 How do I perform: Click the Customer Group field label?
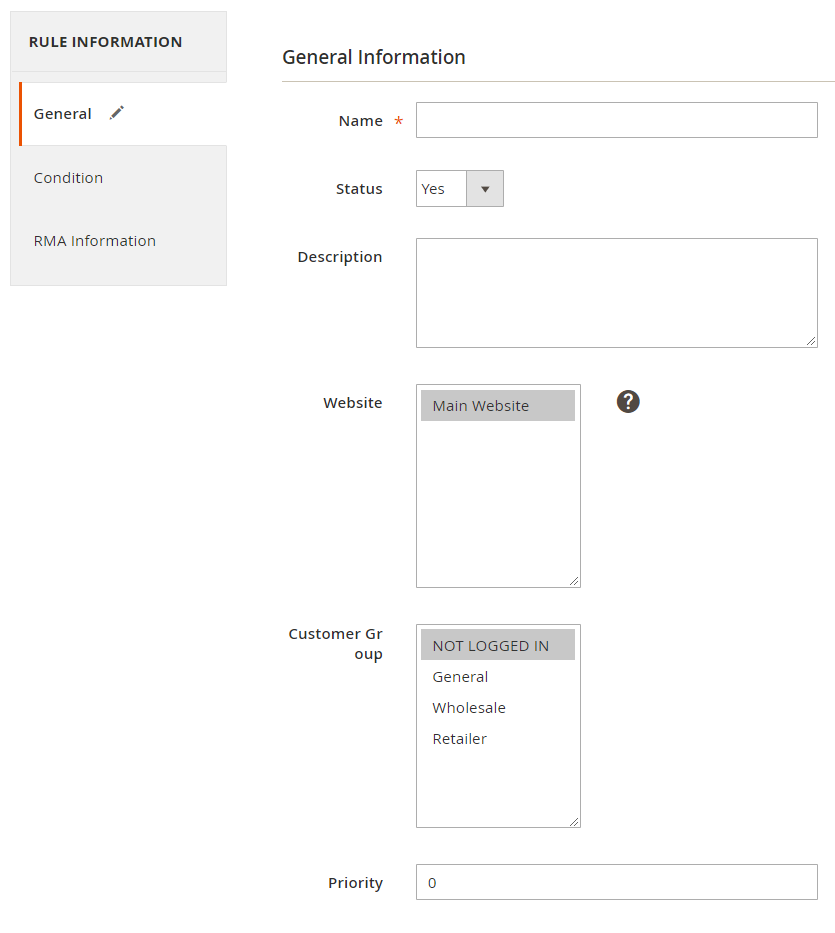336,644
